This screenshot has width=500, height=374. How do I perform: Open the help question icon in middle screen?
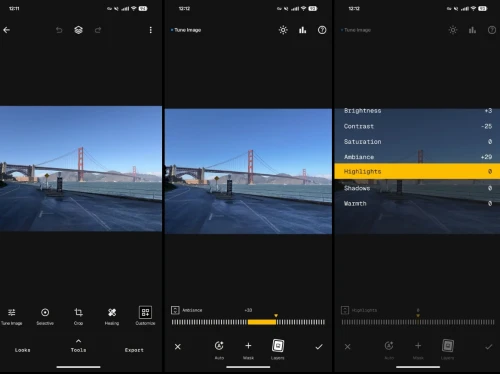pyautogui.click(x=322, y=30)
